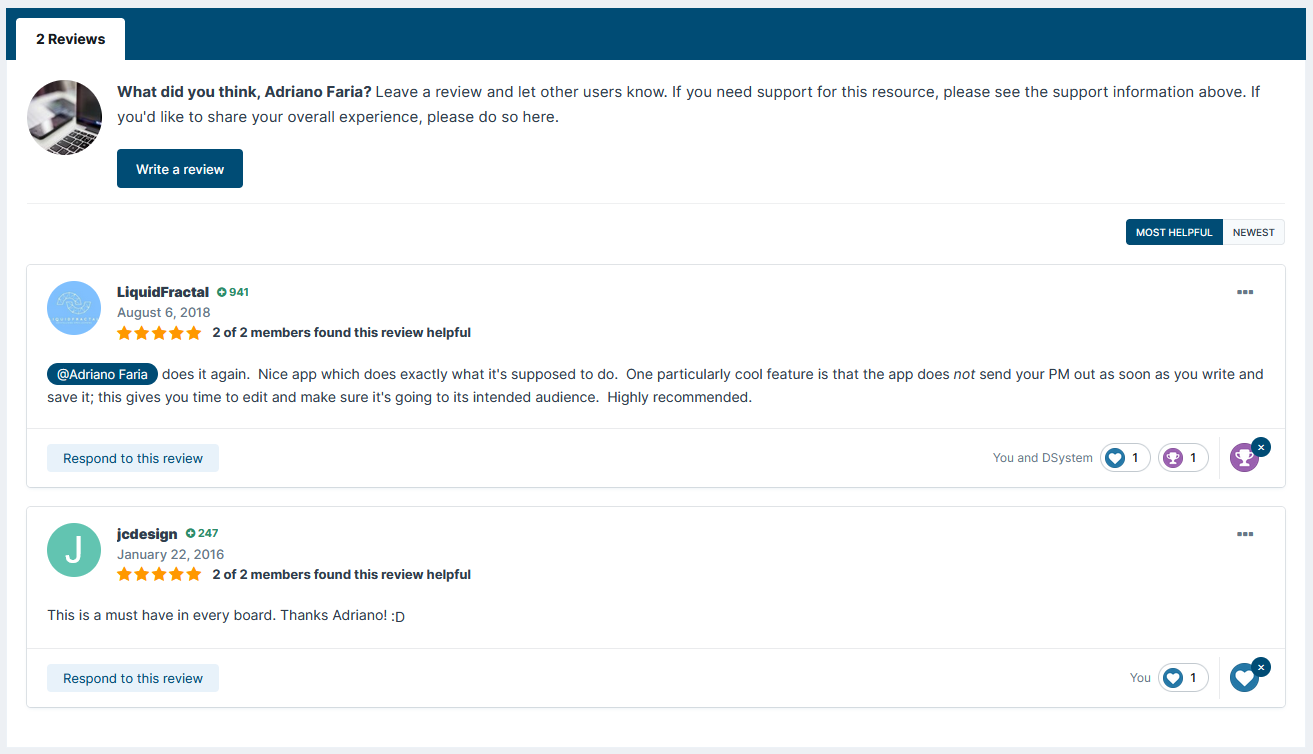Open the 2 Reviews tab

70,39
